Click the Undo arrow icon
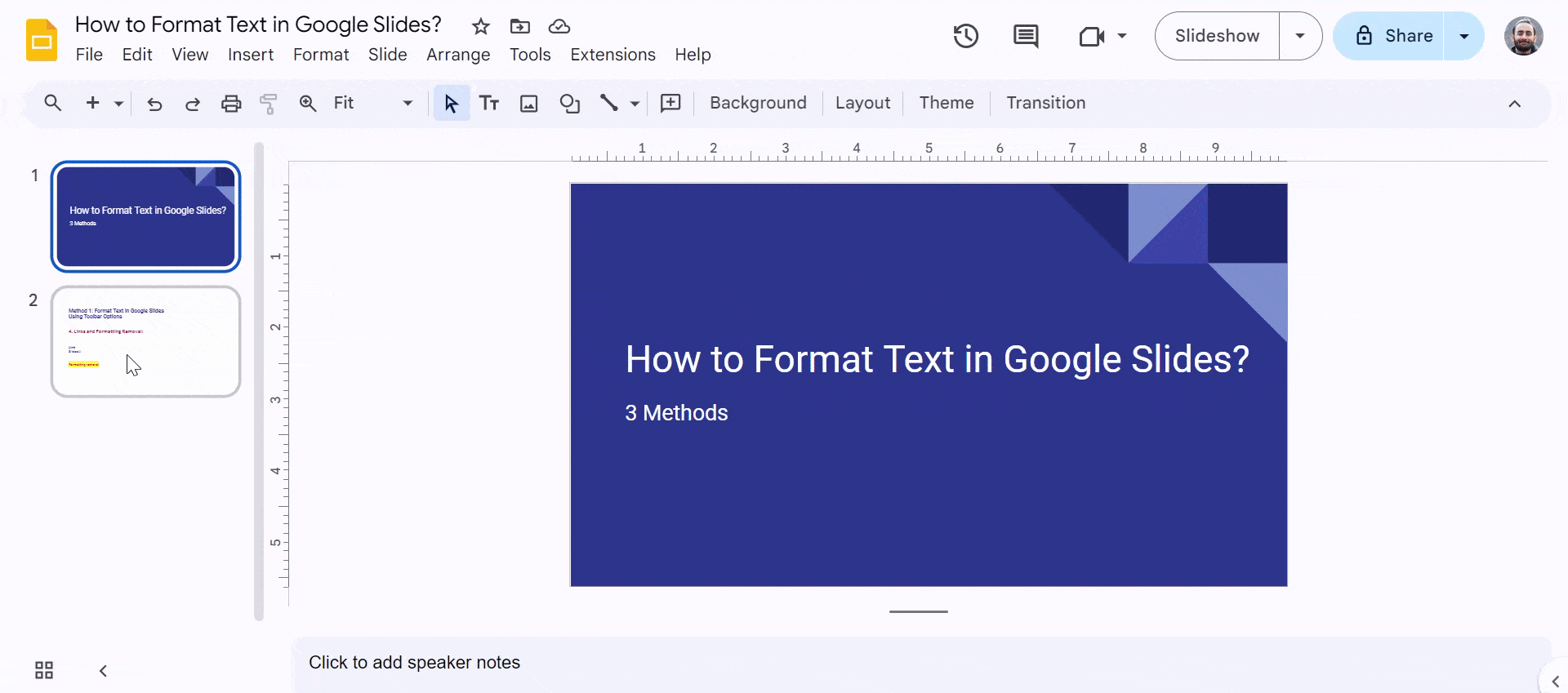Screen dimensions: 1568x693 [154, 104]
